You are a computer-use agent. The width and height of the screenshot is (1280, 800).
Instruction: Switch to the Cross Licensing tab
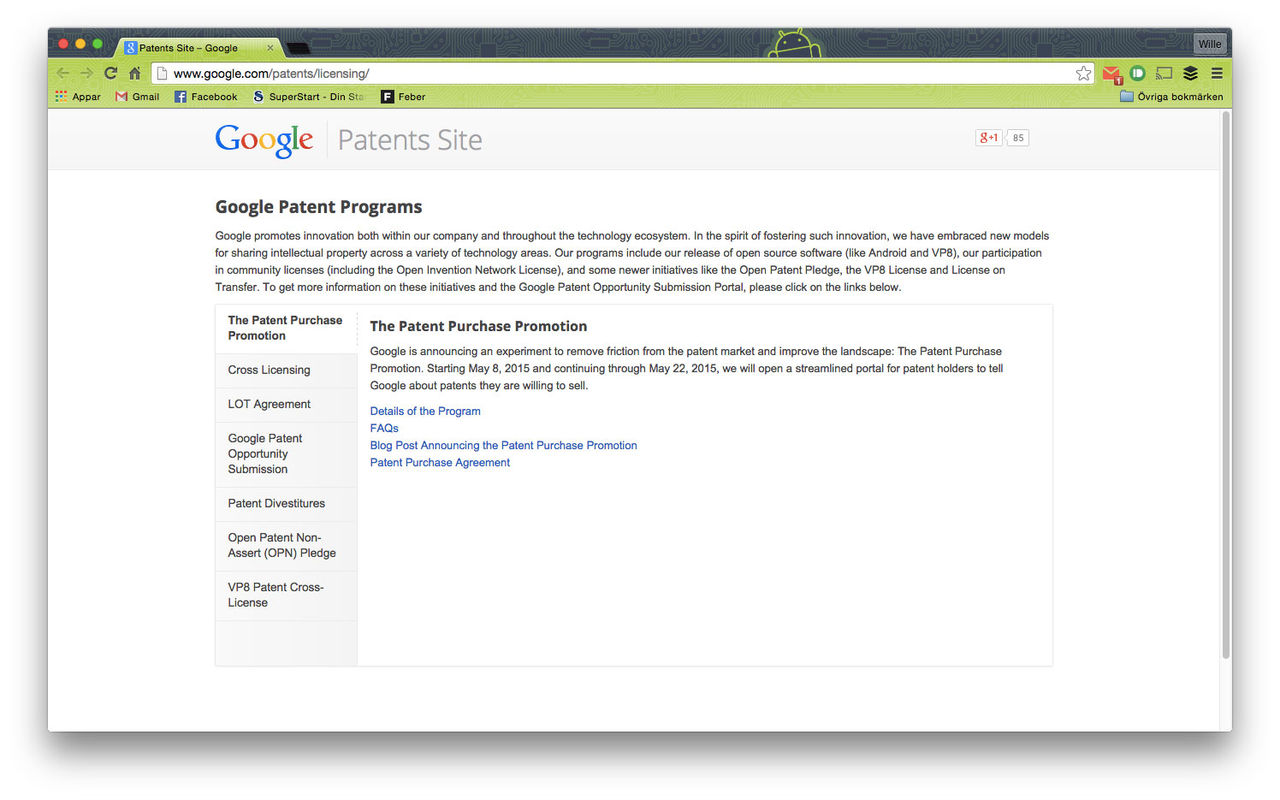[x=286, y=370]
